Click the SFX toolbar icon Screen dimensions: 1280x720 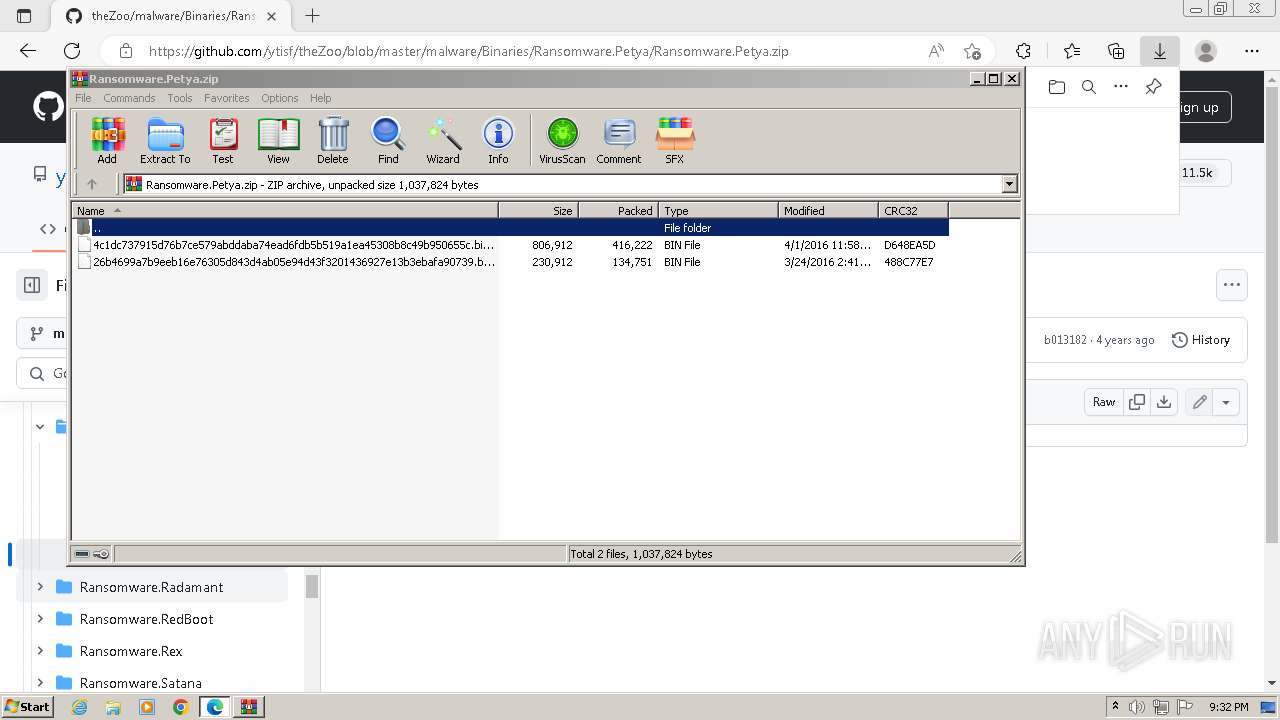pyautogui.click(x=675, y=140)
